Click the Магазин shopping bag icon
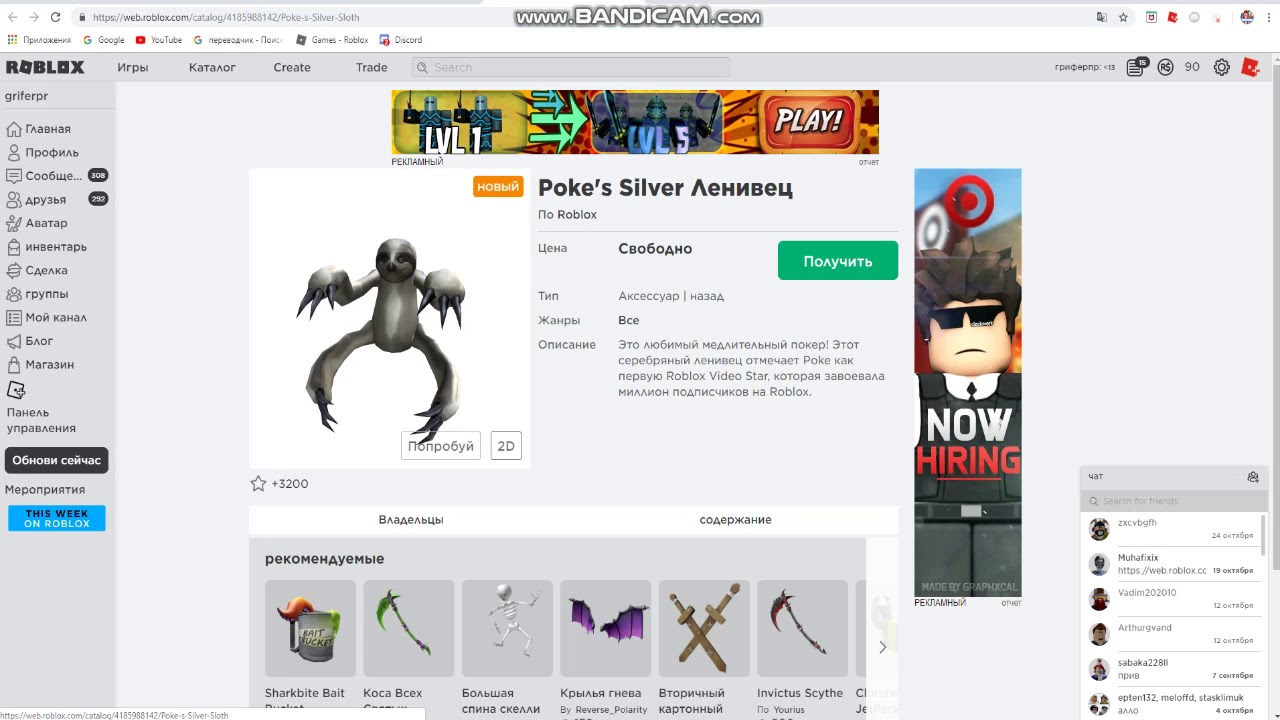The width and height of the screenshot is (1280, 720). point(14,364)
